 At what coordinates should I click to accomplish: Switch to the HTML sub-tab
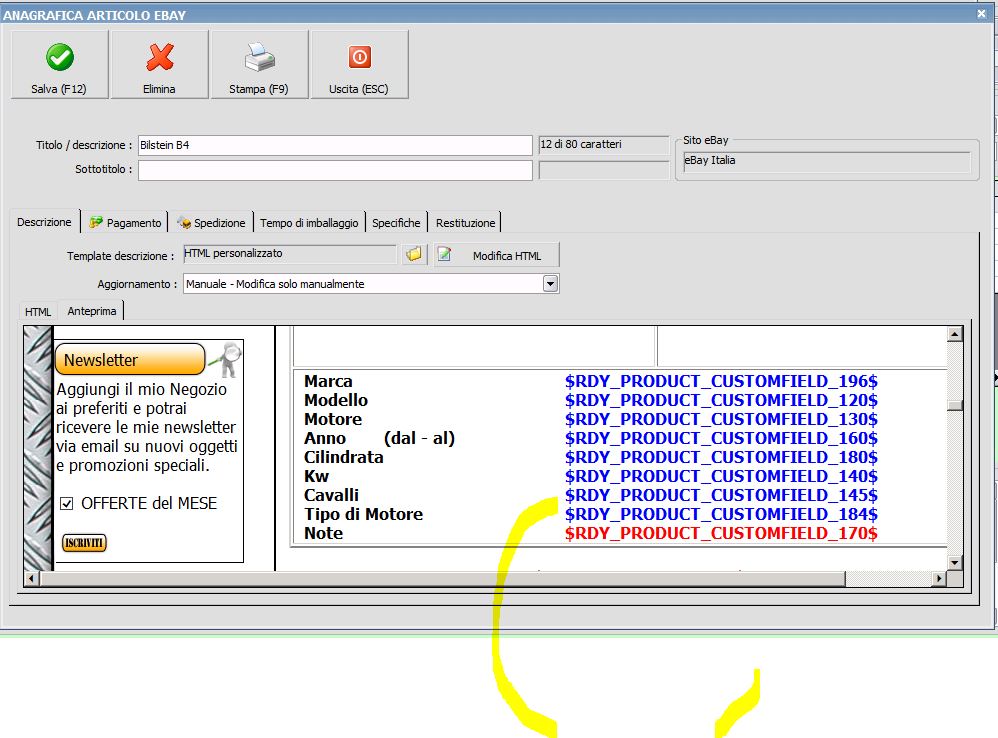click(x=38, y=312)
